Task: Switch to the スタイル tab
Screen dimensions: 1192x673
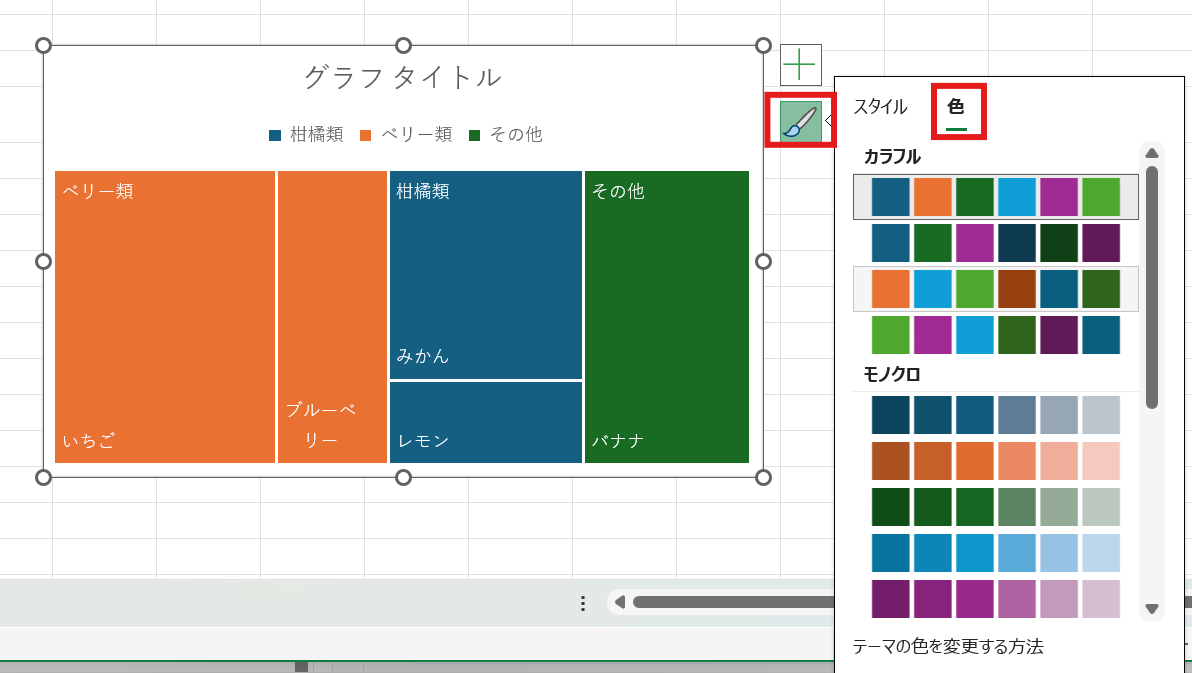Action: 880,106
